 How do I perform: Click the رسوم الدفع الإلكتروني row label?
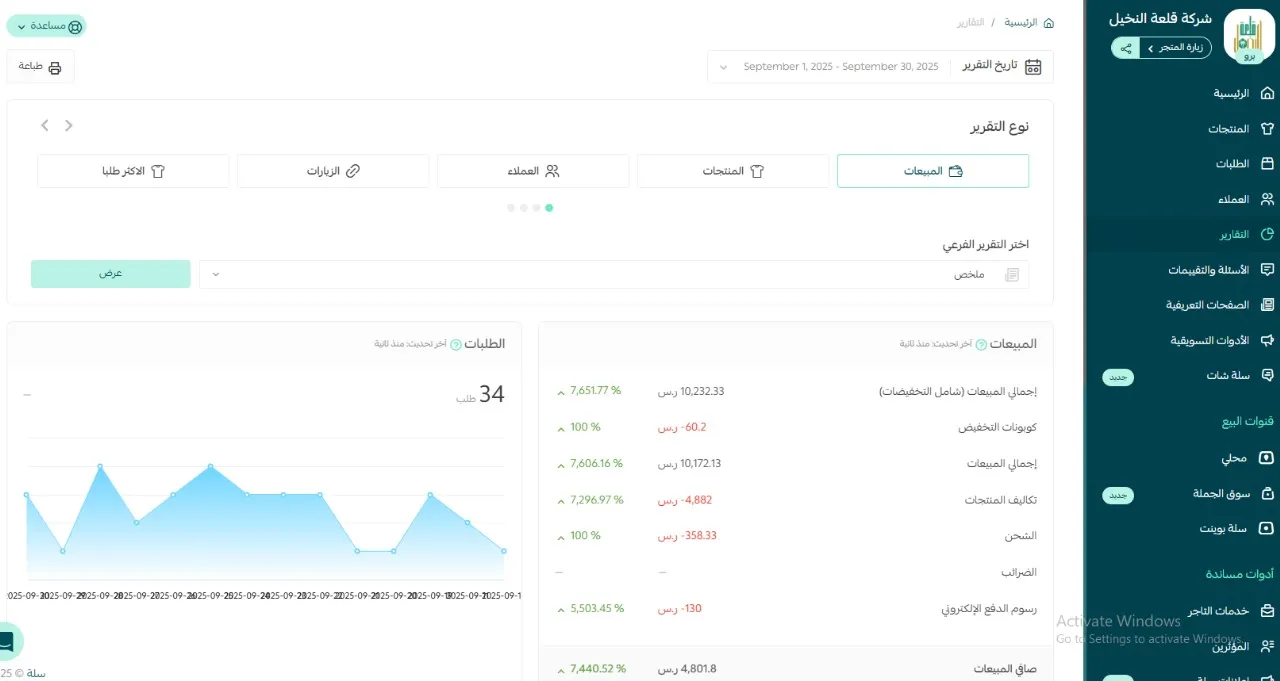990,608
